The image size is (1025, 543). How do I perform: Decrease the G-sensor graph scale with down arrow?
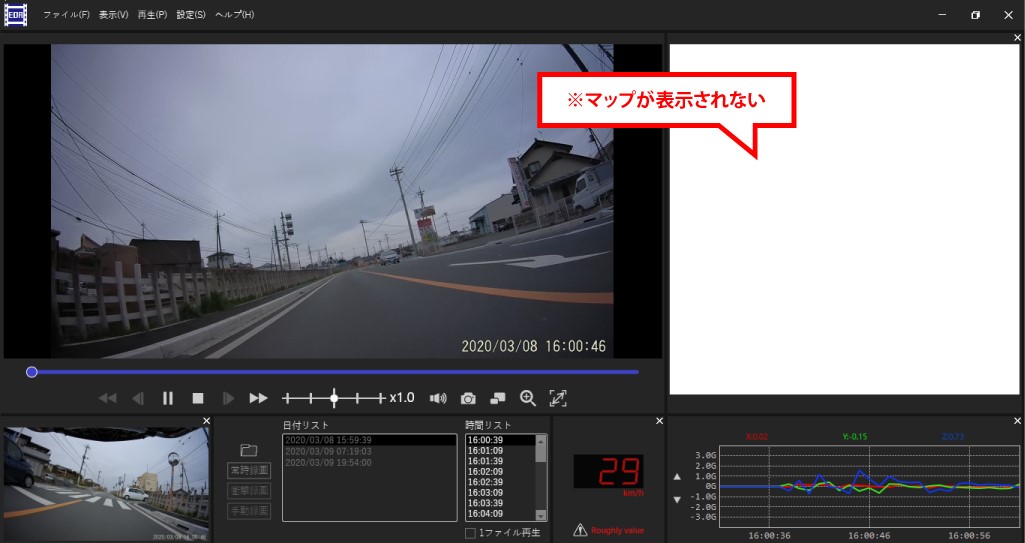point(677,499)
